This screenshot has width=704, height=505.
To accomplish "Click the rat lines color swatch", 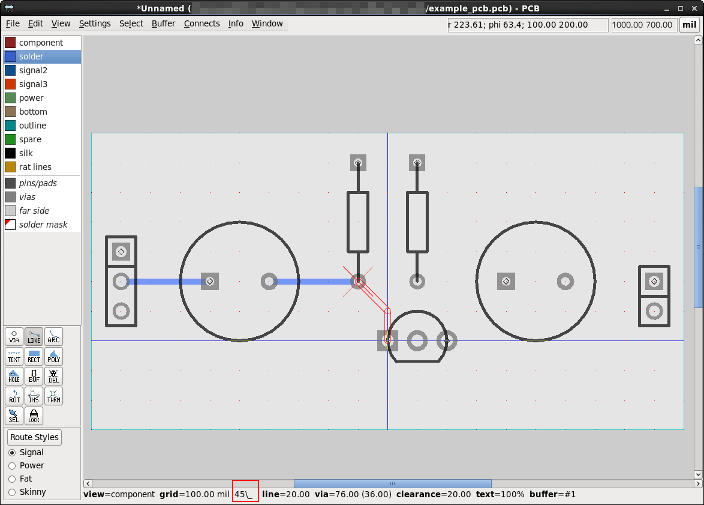I will click(10, 167).
